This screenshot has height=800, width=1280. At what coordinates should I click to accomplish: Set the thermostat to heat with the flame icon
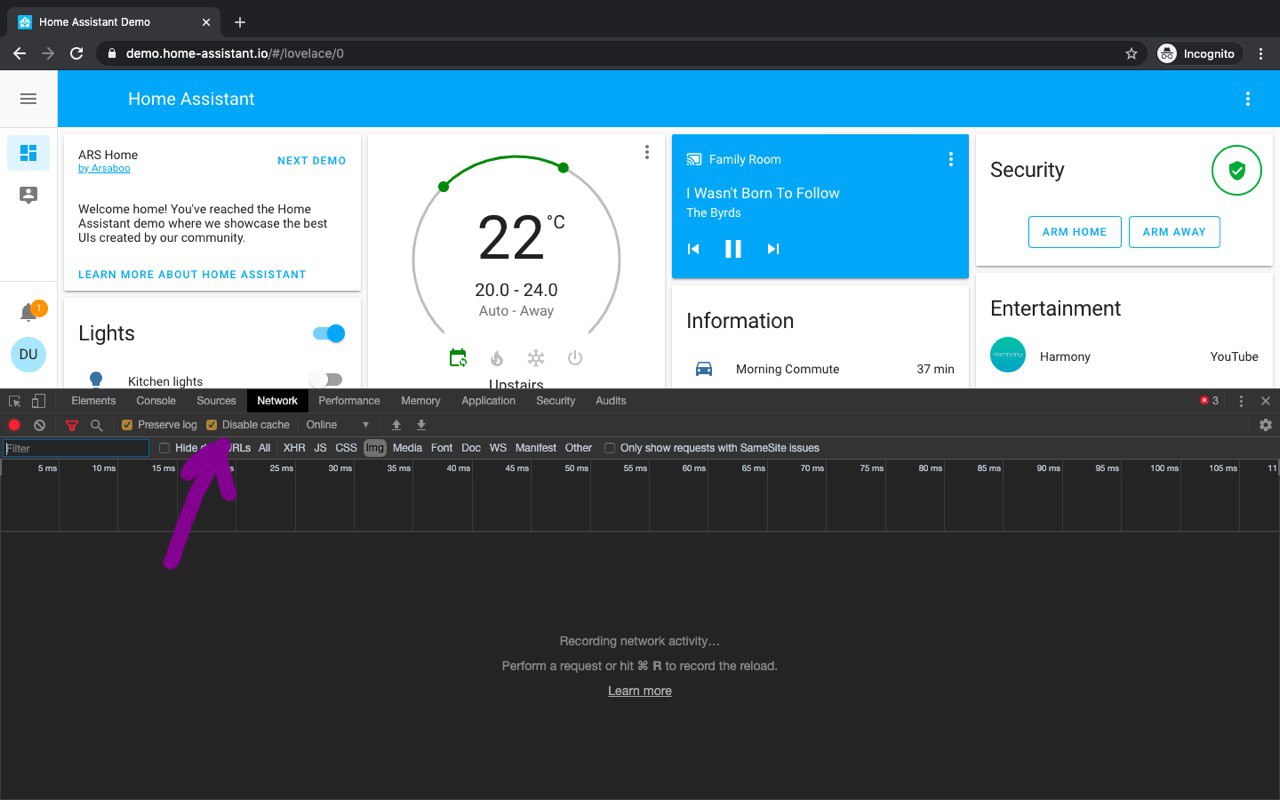click(497, 358)
